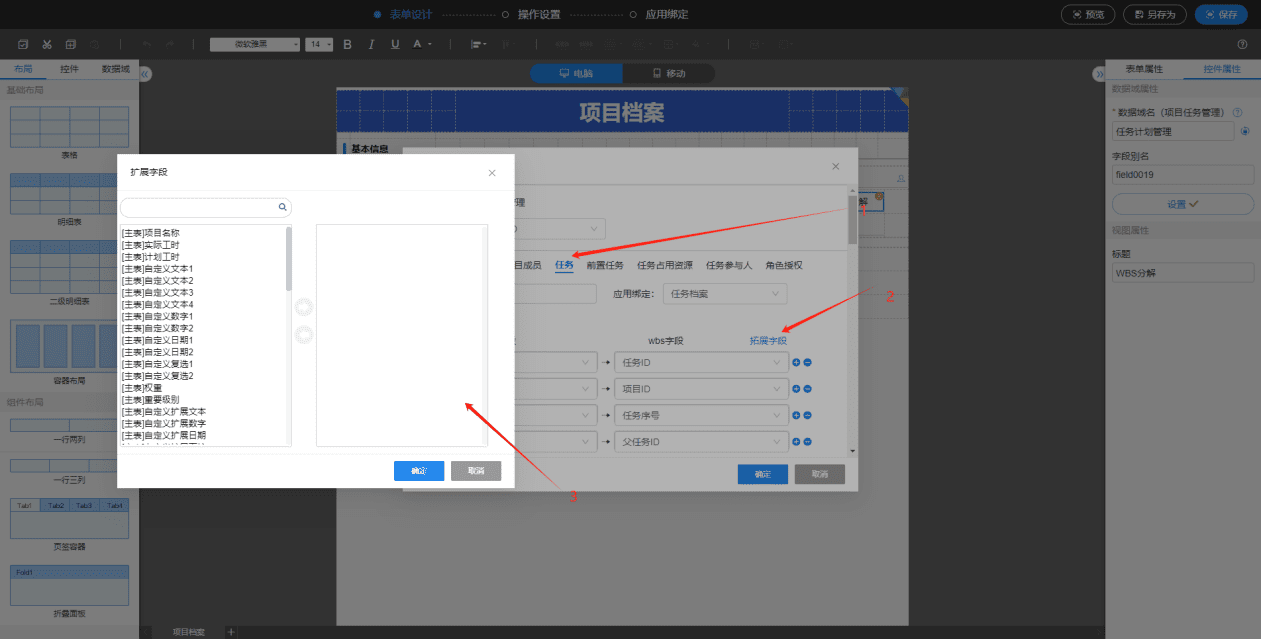Click the 数据域名 input showing 任务计划管理
Viewport: 1261px width, 639px height.
coord(1173,131)
